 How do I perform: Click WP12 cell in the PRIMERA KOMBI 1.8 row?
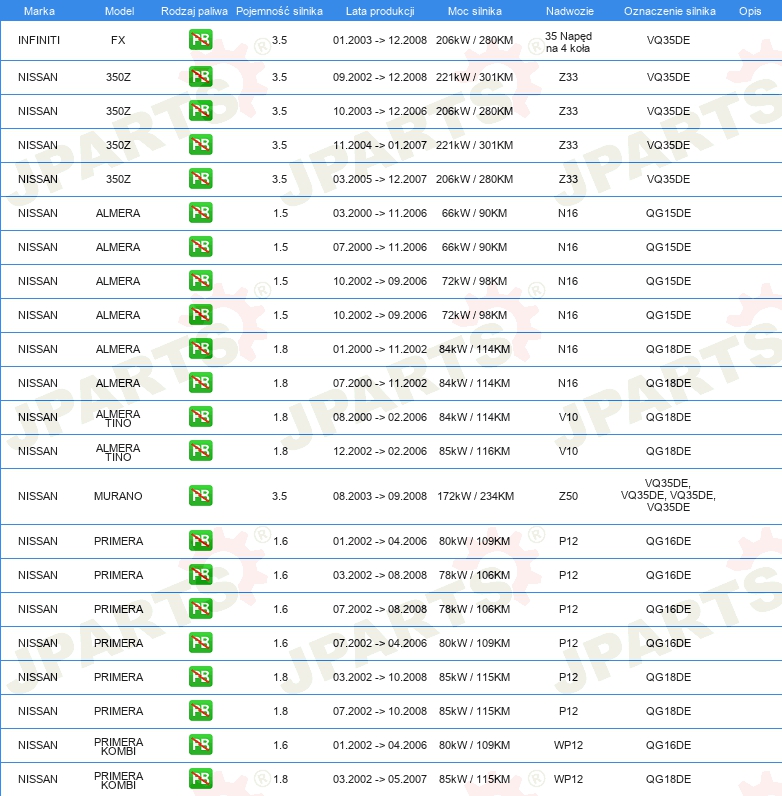coord(568,779)
